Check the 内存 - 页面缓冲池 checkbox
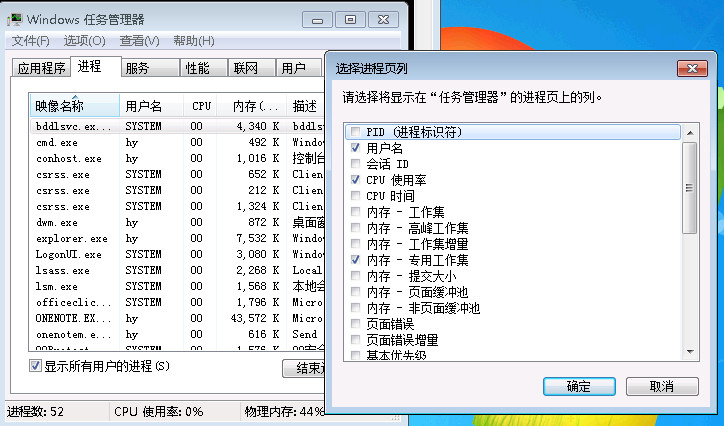This screenshot has height=426, width=724. coord(355,292)
